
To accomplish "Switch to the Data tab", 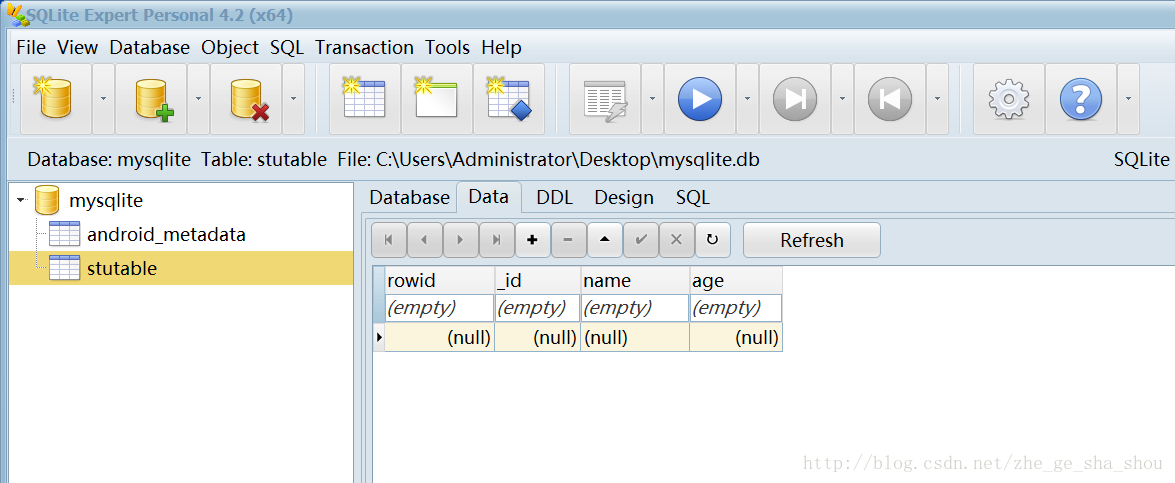I will click(489, 197).
